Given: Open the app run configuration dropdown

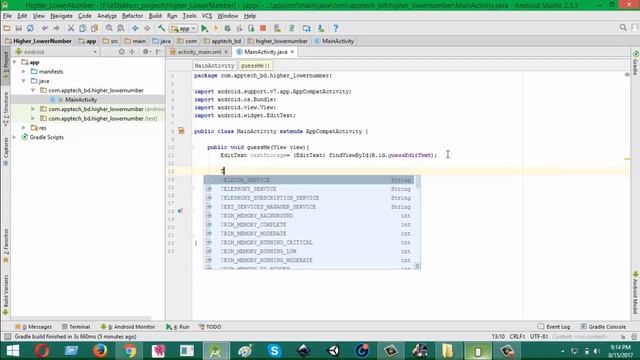Looking at the screenshot, I should click(x=183, y=29).
